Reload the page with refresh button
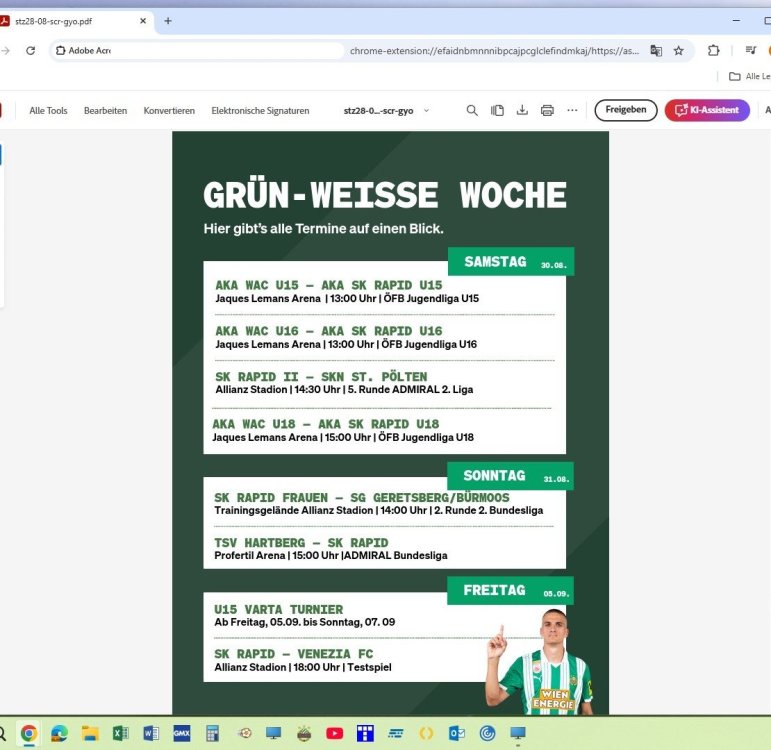This screenshot has height=750, width=771. pos(31,50)
